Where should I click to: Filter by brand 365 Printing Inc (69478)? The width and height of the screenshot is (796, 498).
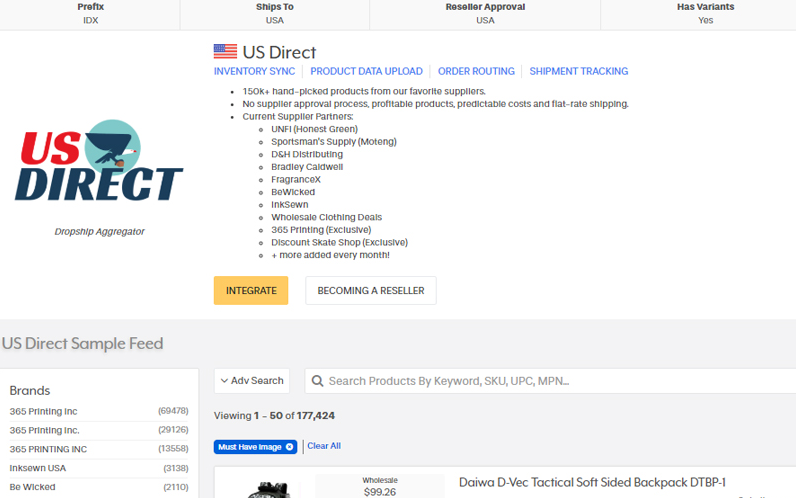point(99,411)
